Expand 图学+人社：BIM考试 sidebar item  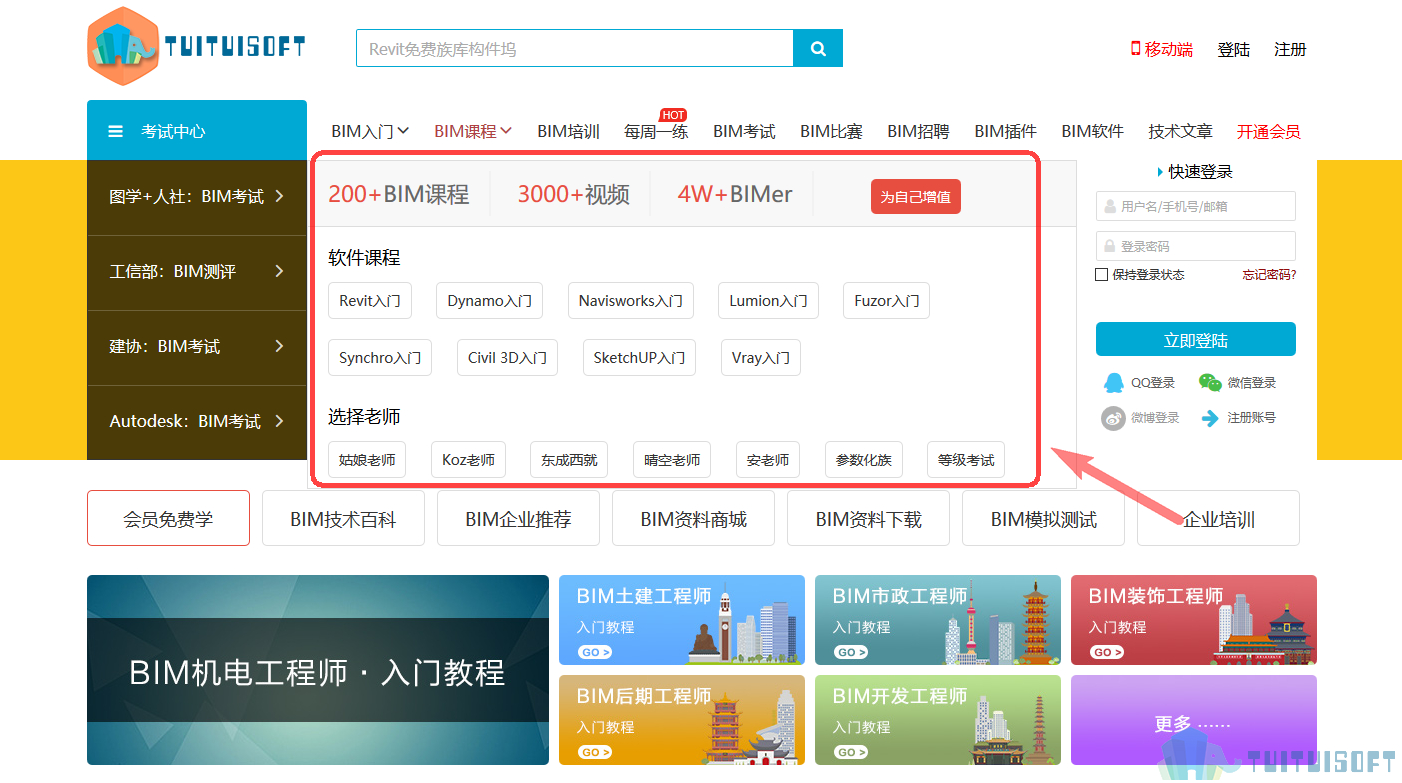click(197, 197)
